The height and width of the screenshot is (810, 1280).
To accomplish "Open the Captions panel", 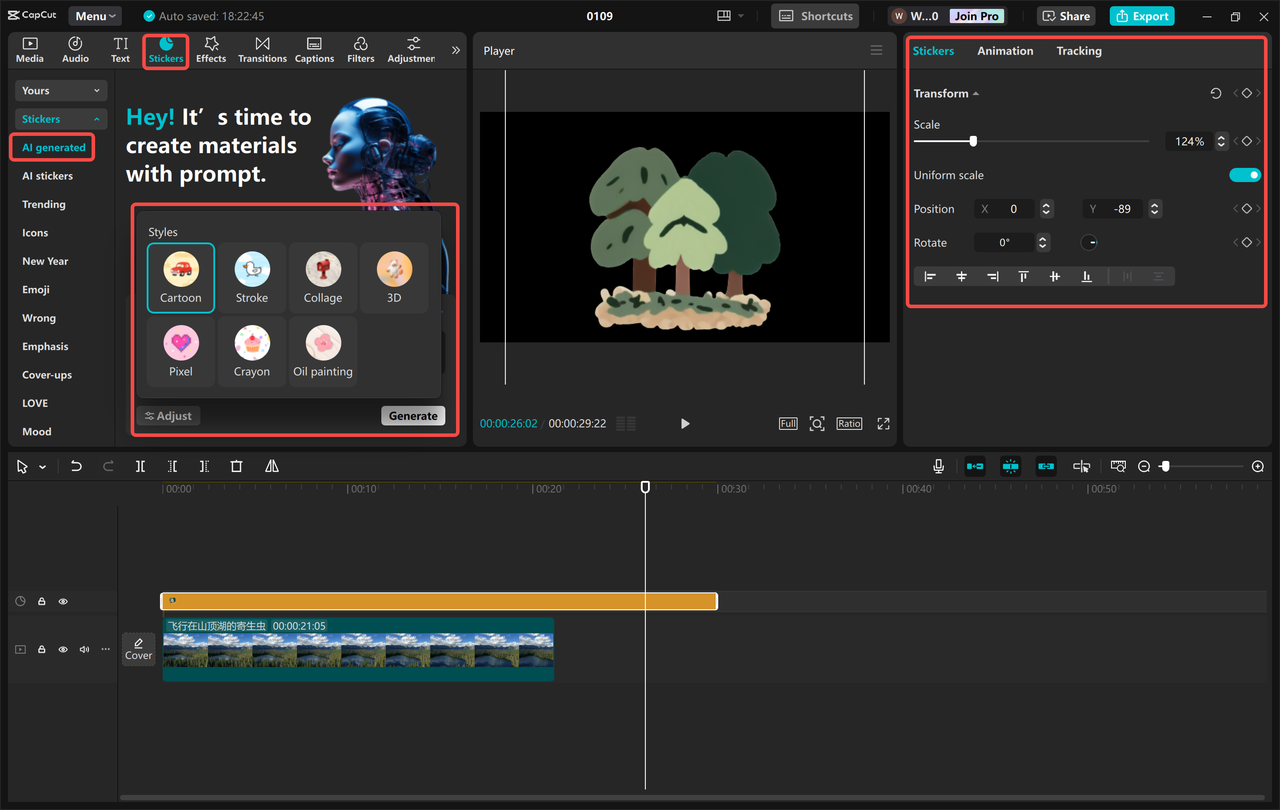I will (x=314, y=50).
